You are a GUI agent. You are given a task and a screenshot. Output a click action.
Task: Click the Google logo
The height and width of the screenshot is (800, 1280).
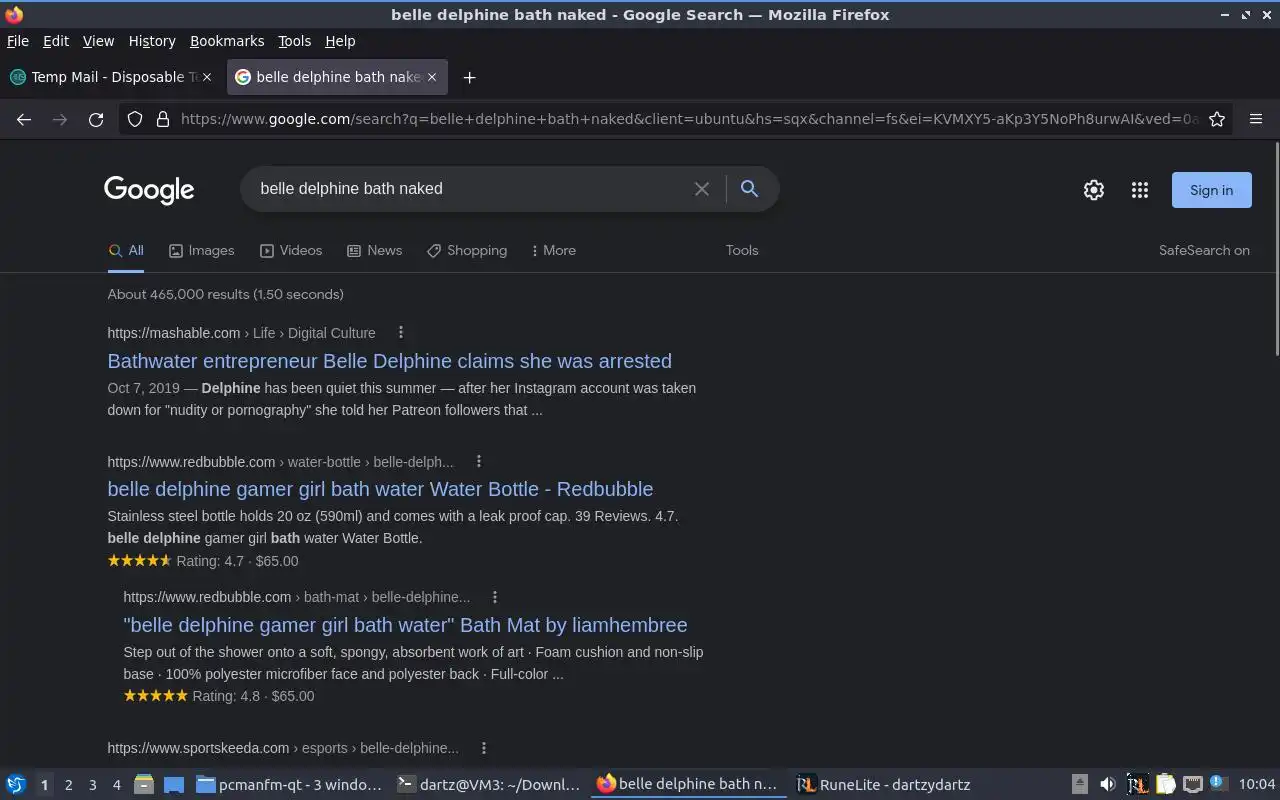point(149,190)
